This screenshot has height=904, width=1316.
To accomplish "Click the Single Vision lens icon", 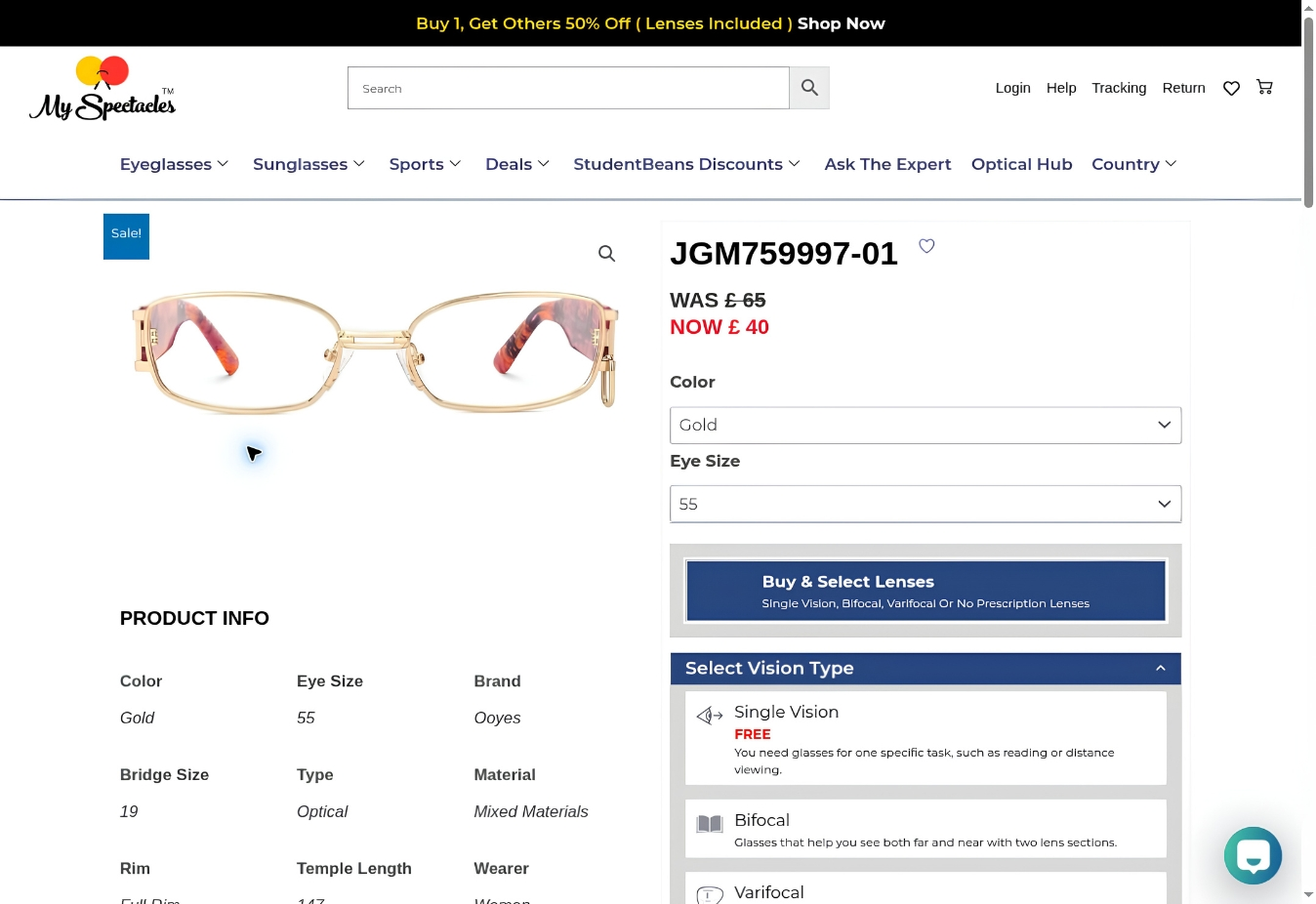I will coord(710,717).
